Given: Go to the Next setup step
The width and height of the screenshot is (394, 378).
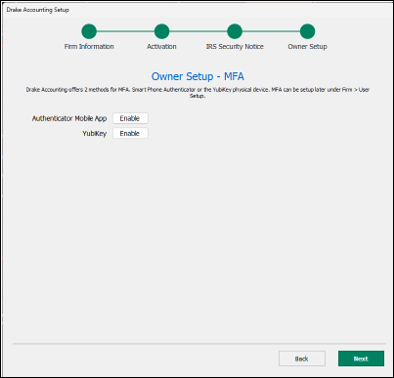Looking at the screenshot, I should [361, 359].
